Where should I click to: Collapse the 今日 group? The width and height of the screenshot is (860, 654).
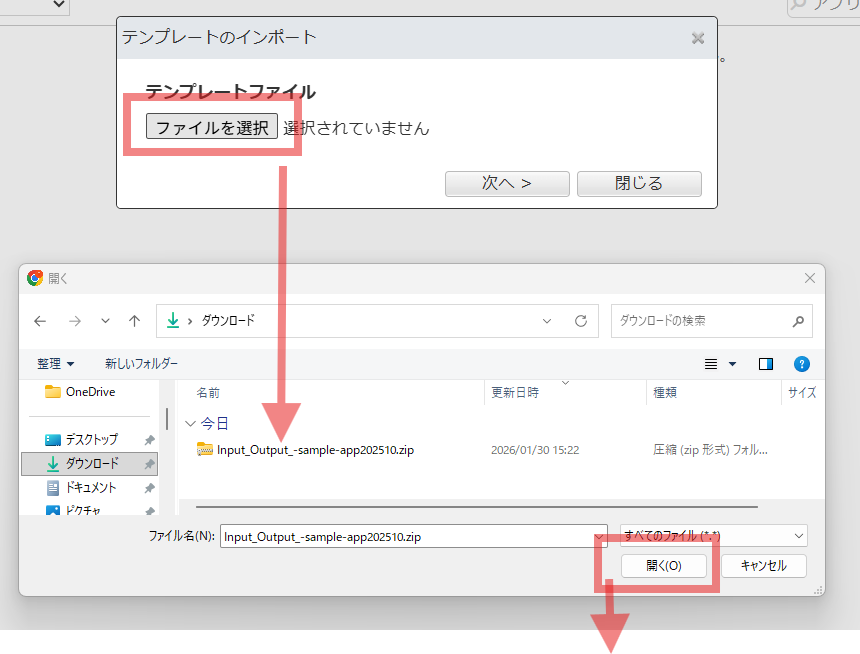(192, 424)
